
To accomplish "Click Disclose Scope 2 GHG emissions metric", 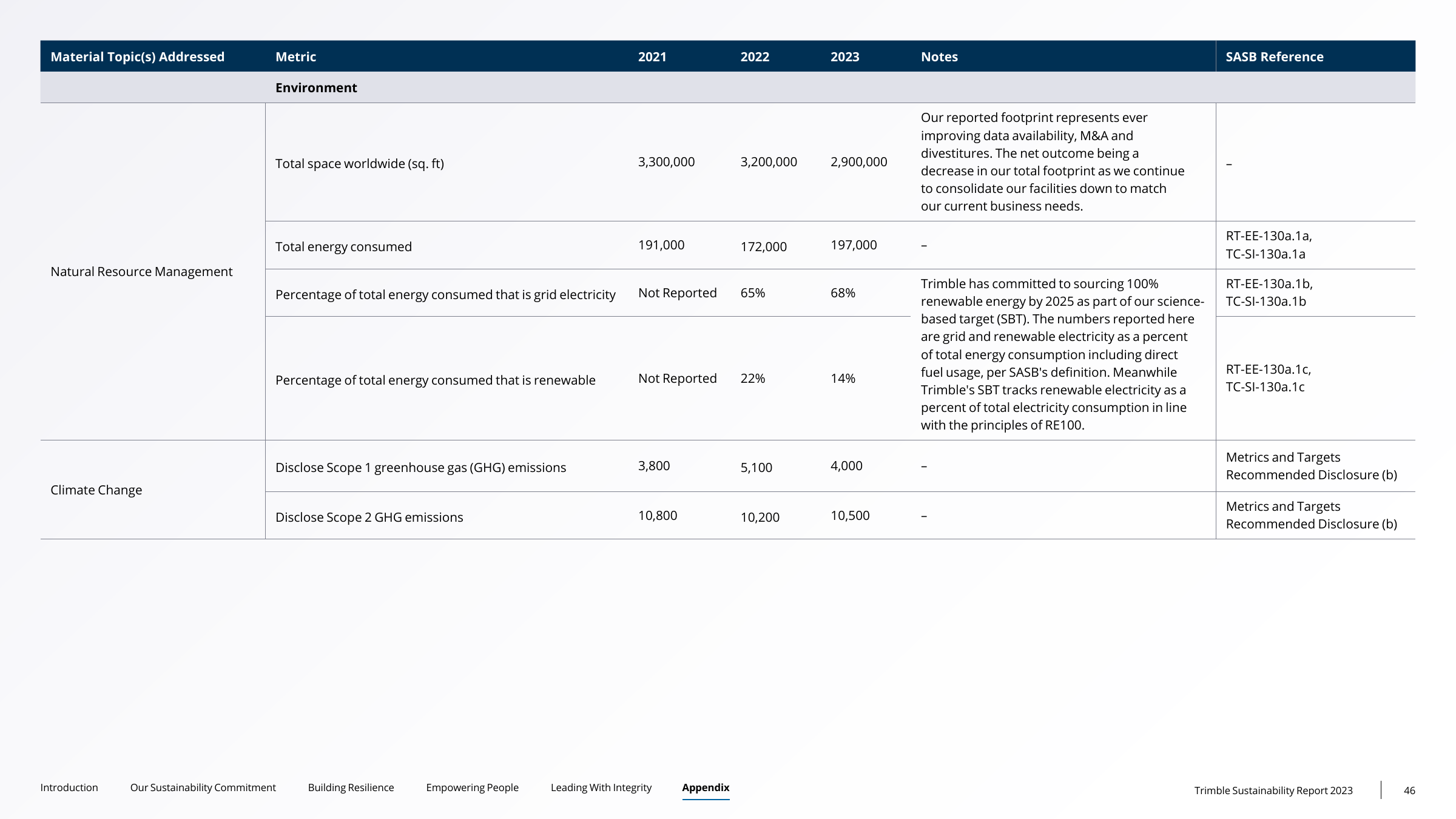I will 369,517.
